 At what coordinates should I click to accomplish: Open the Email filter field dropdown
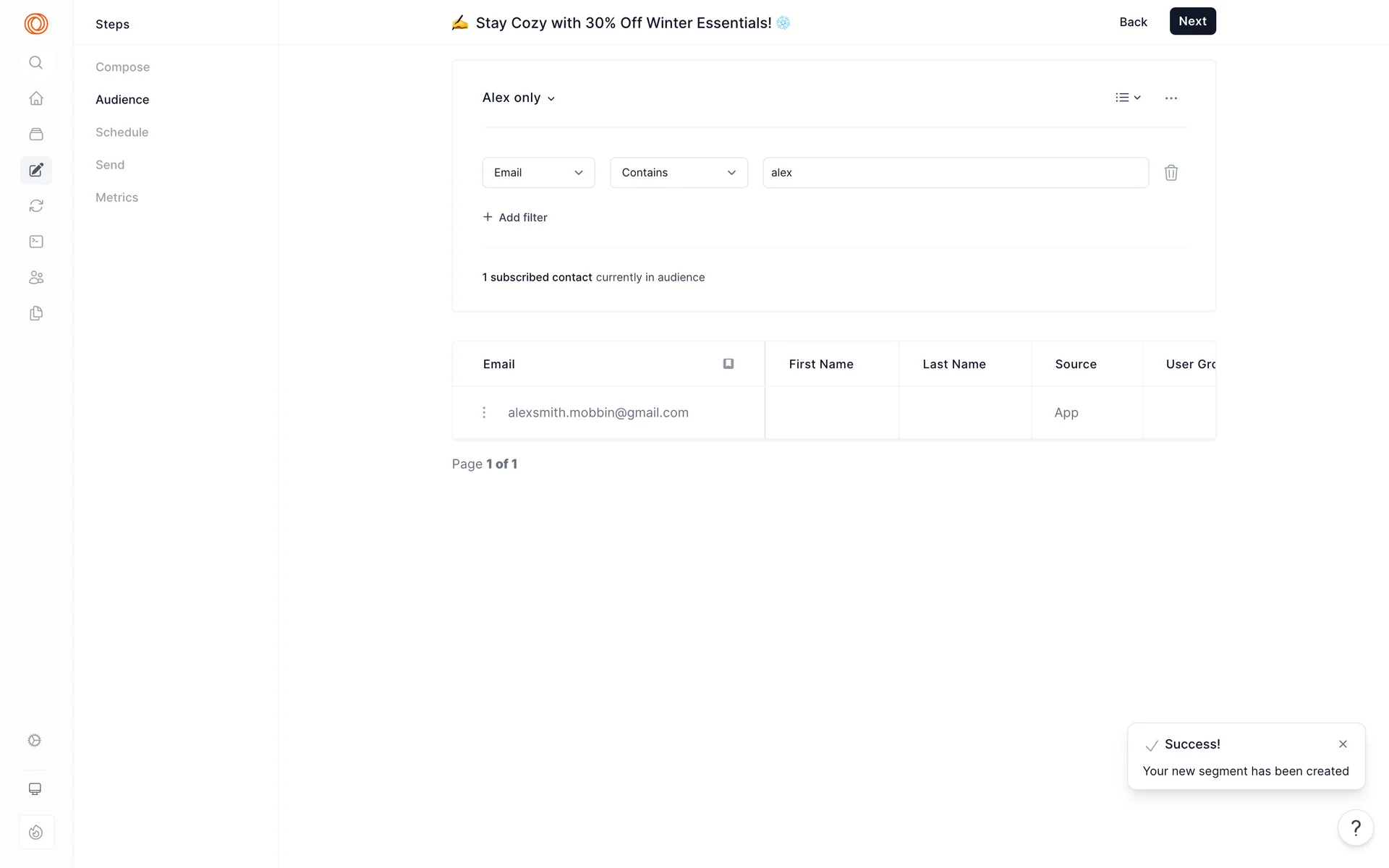pos(538,173)
